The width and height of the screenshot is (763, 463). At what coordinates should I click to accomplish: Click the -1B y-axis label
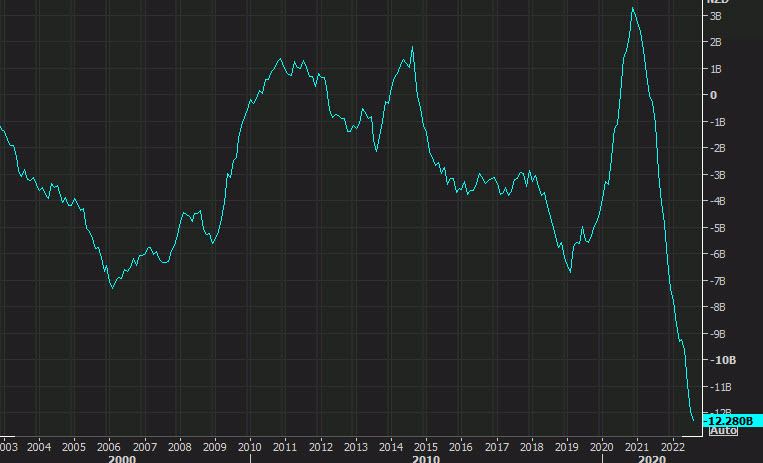pos(717,122)
